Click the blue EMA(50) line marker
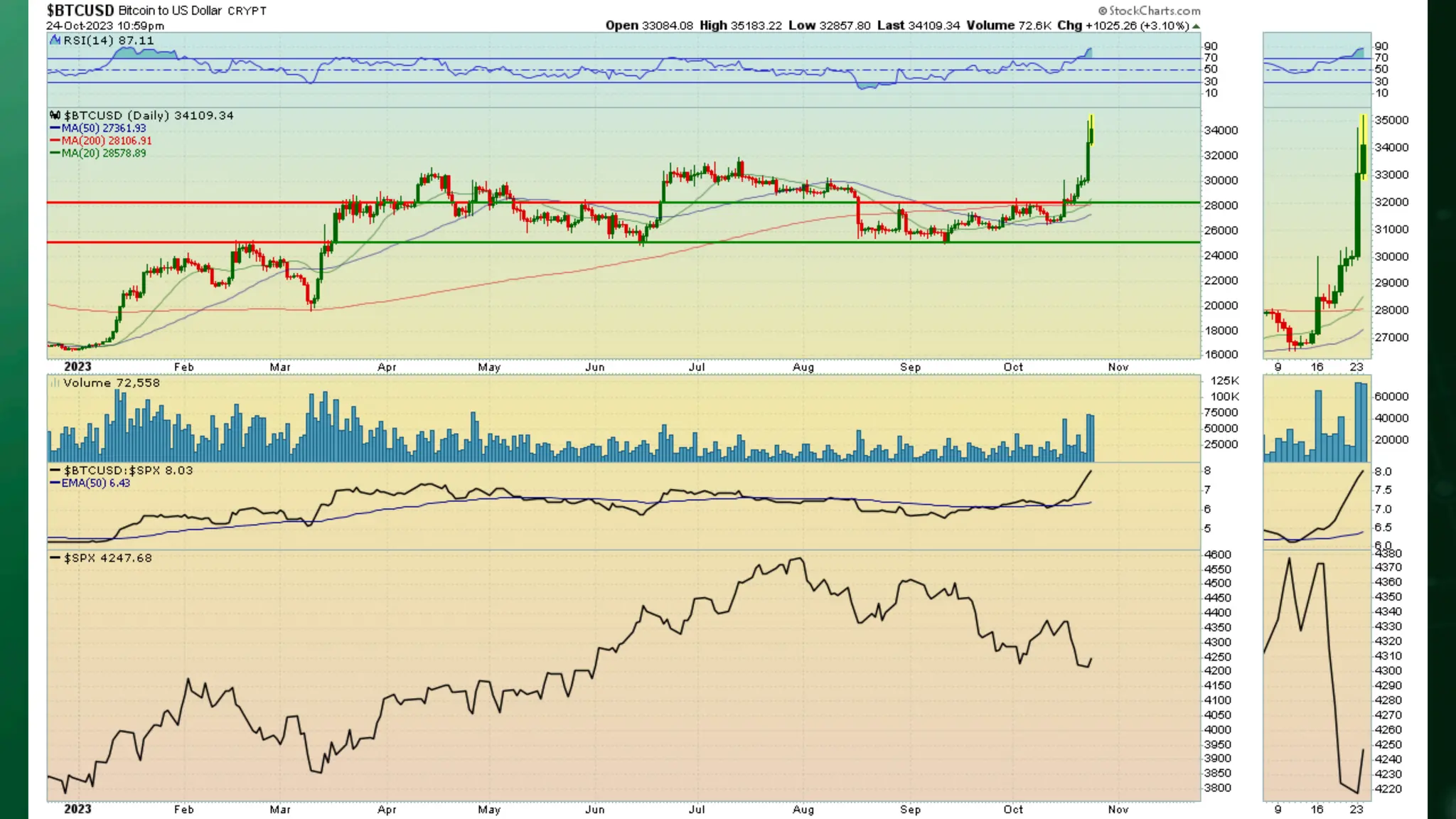 [x=55, y=483]
